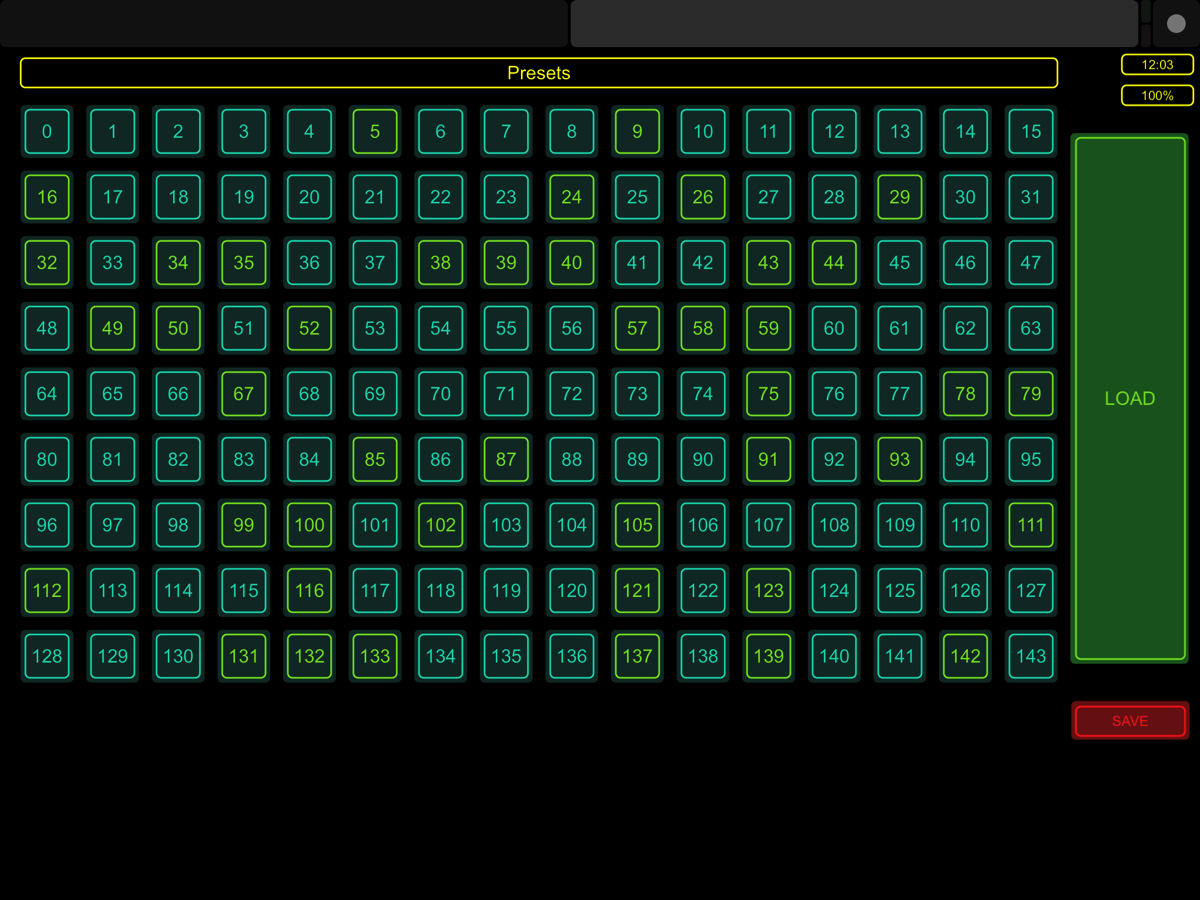Select preset slot 29
Viewport: 1200px width, 900px height.
click(900, 197)
